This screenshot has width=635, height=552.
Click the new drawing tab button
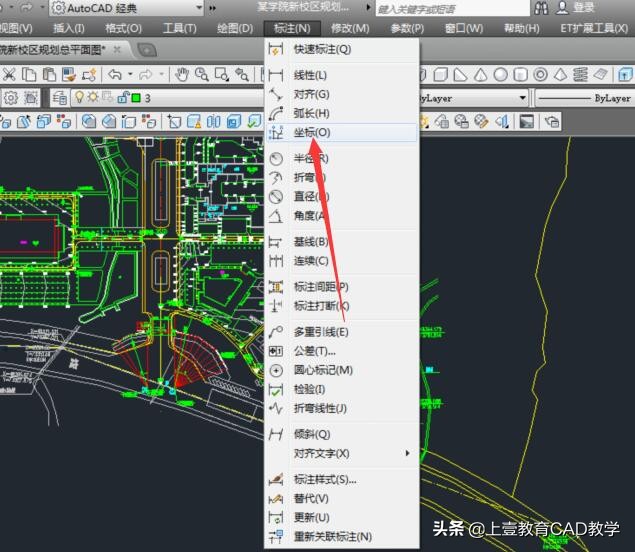pos(147,50)
